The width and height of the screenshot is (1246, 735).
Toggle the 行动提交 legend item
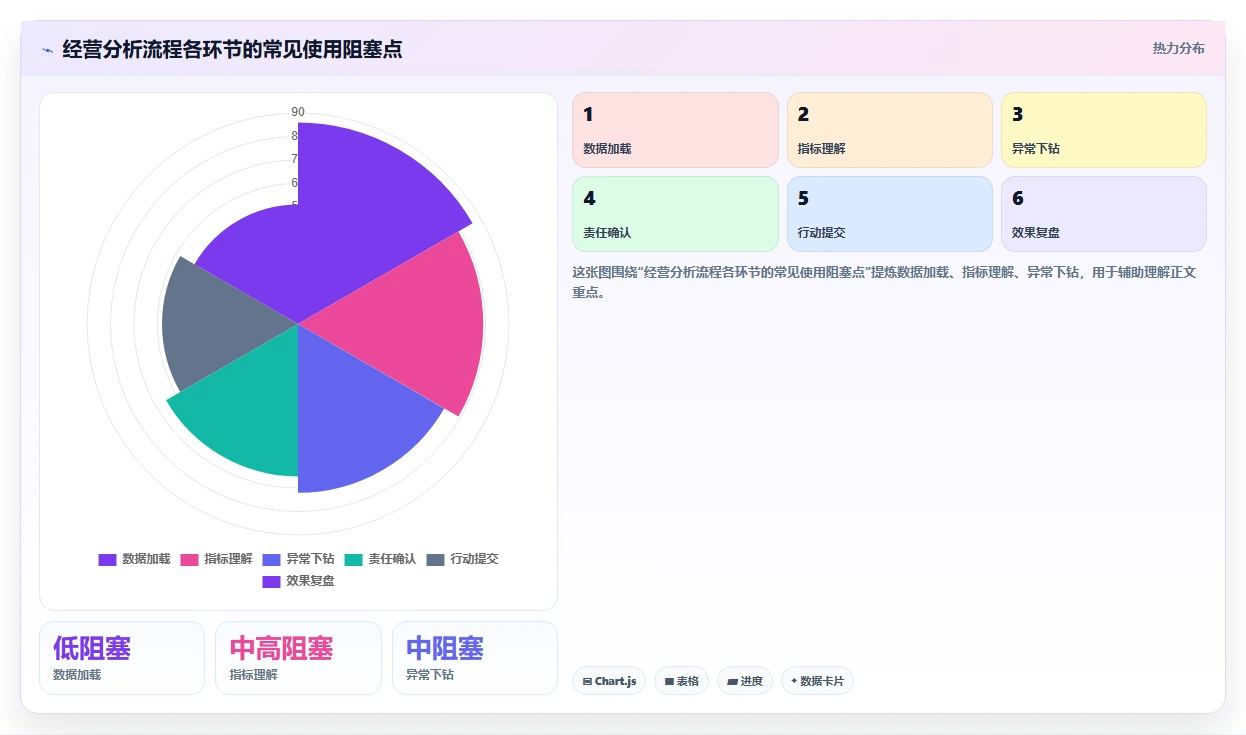(x=462, y=559)
